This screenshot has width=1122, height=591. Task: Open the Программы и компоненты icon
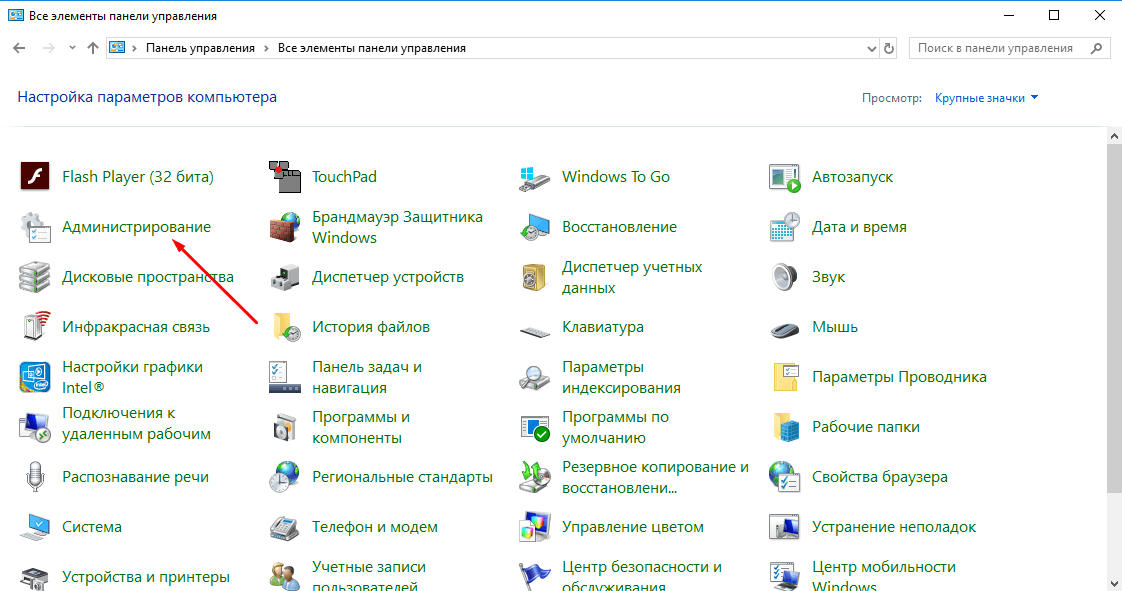point(285,427)
